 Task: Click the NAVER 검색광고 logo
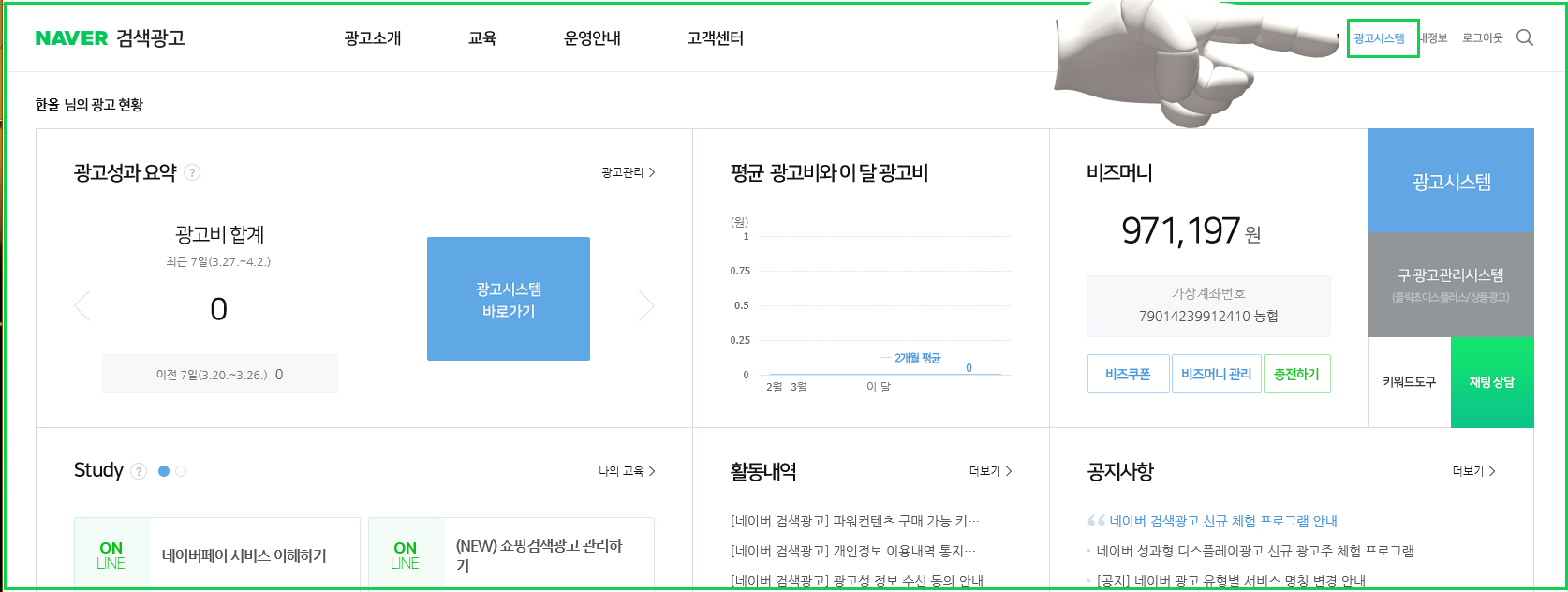(x=110, y=38)
